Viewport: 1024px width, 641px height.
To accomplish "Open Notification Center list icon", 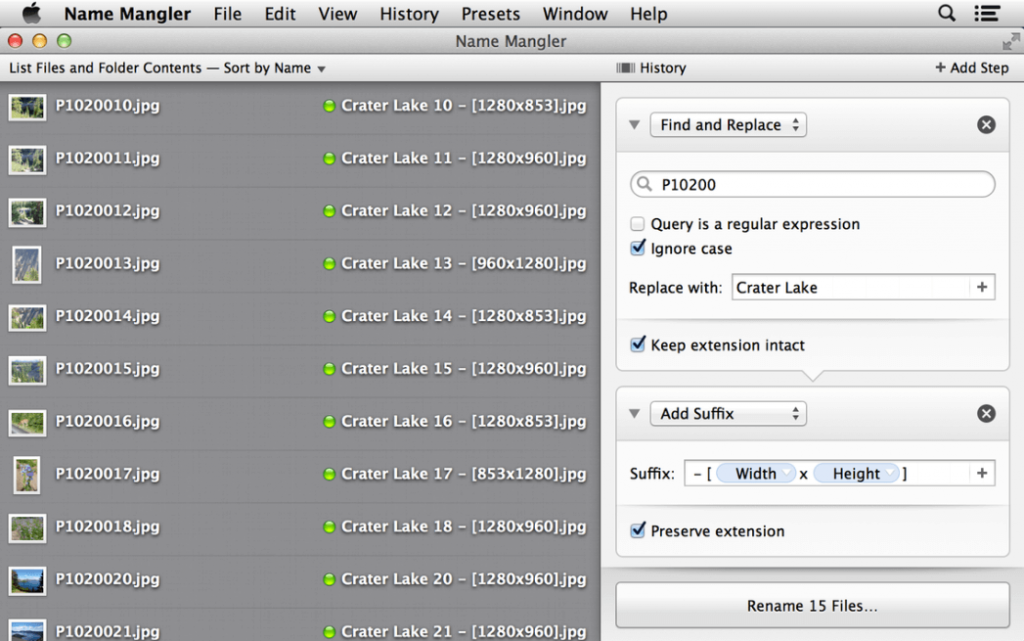I will 988,14.
